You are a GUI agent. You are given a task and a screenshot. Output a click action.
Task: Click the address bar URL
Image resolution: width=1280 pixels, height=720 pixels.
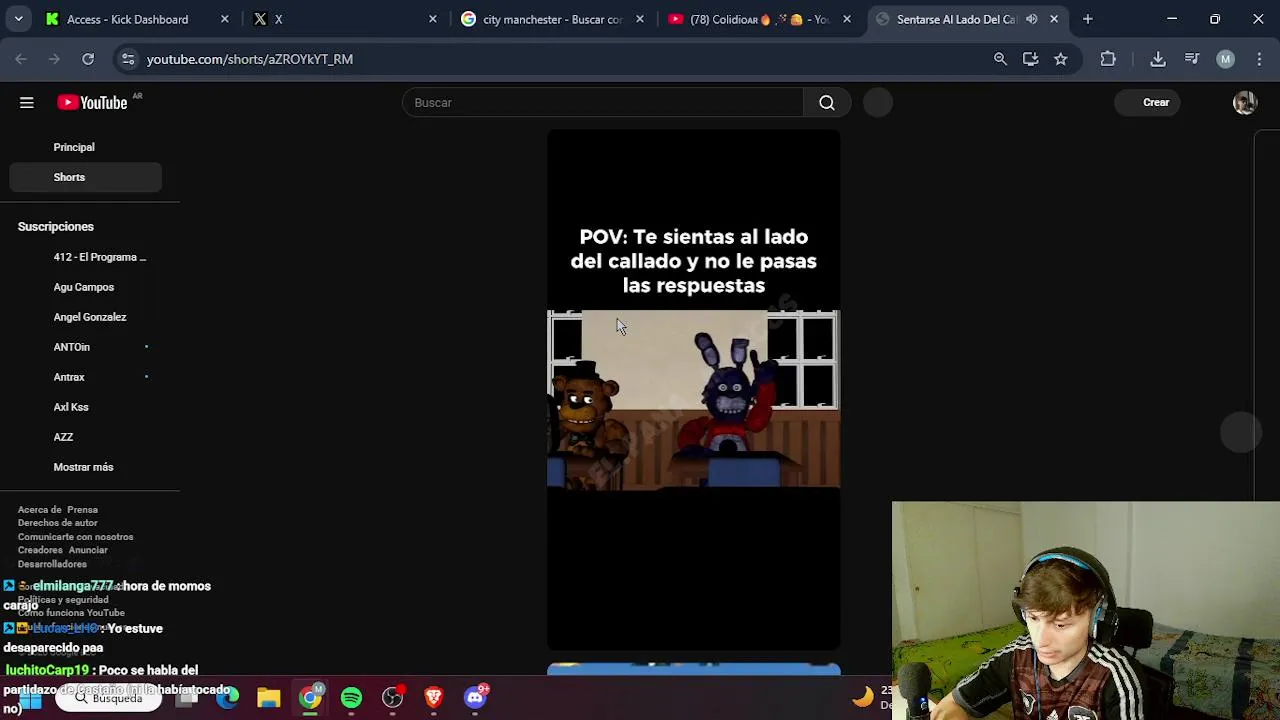tap(250, 59)
